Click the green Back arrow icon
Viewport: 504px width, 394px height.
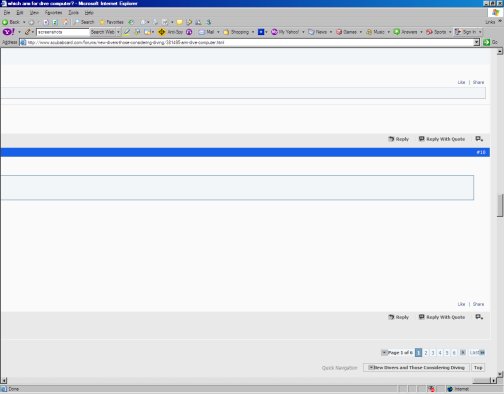pos(5,22)
